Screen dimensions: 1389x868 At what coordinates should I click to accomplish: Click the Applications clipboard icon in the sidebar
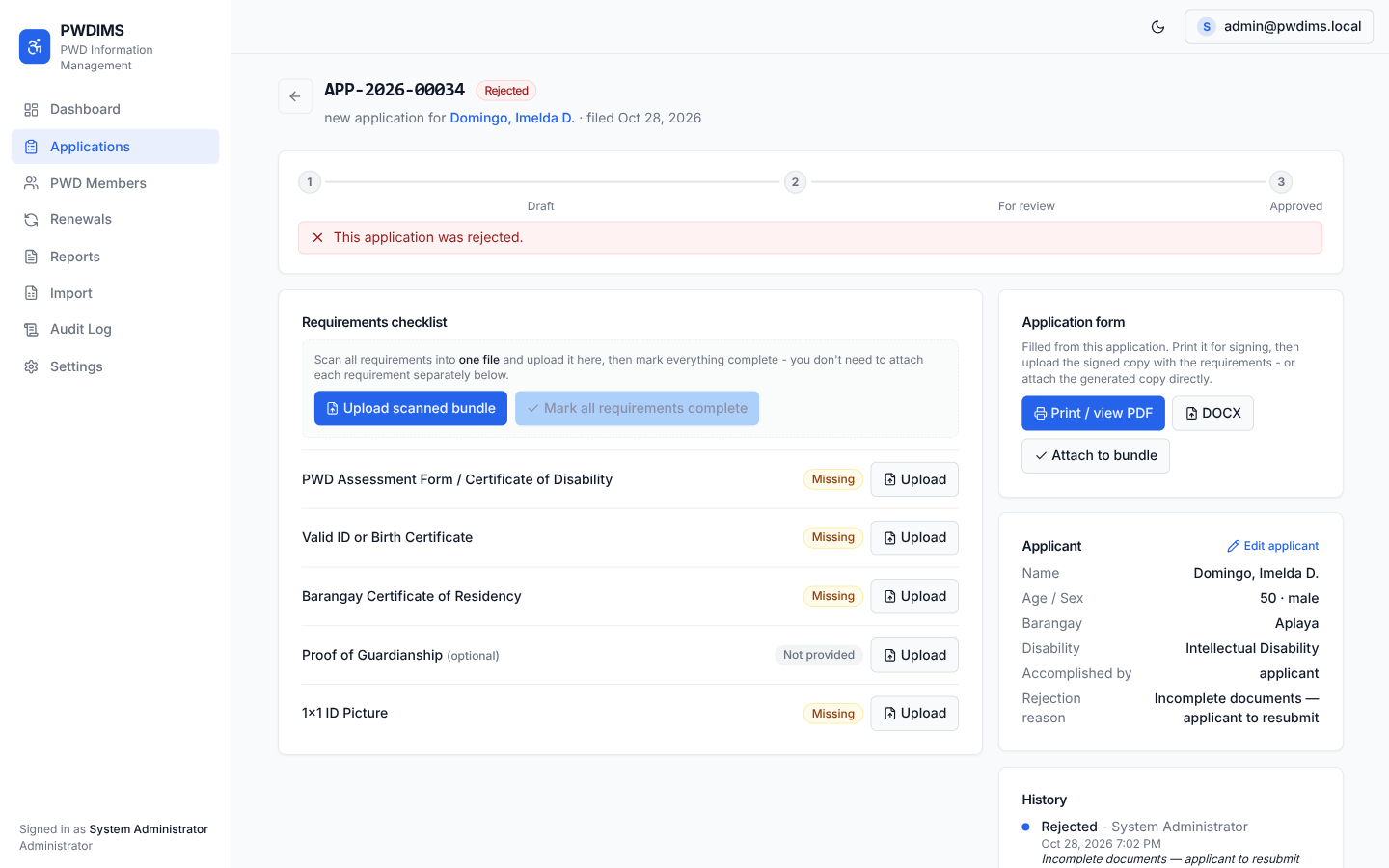31,147
